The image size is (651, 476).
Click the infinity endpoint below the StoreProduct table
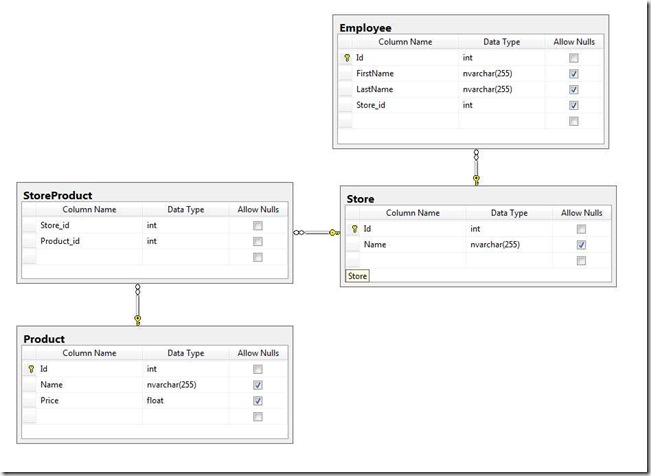click(138, 290)
